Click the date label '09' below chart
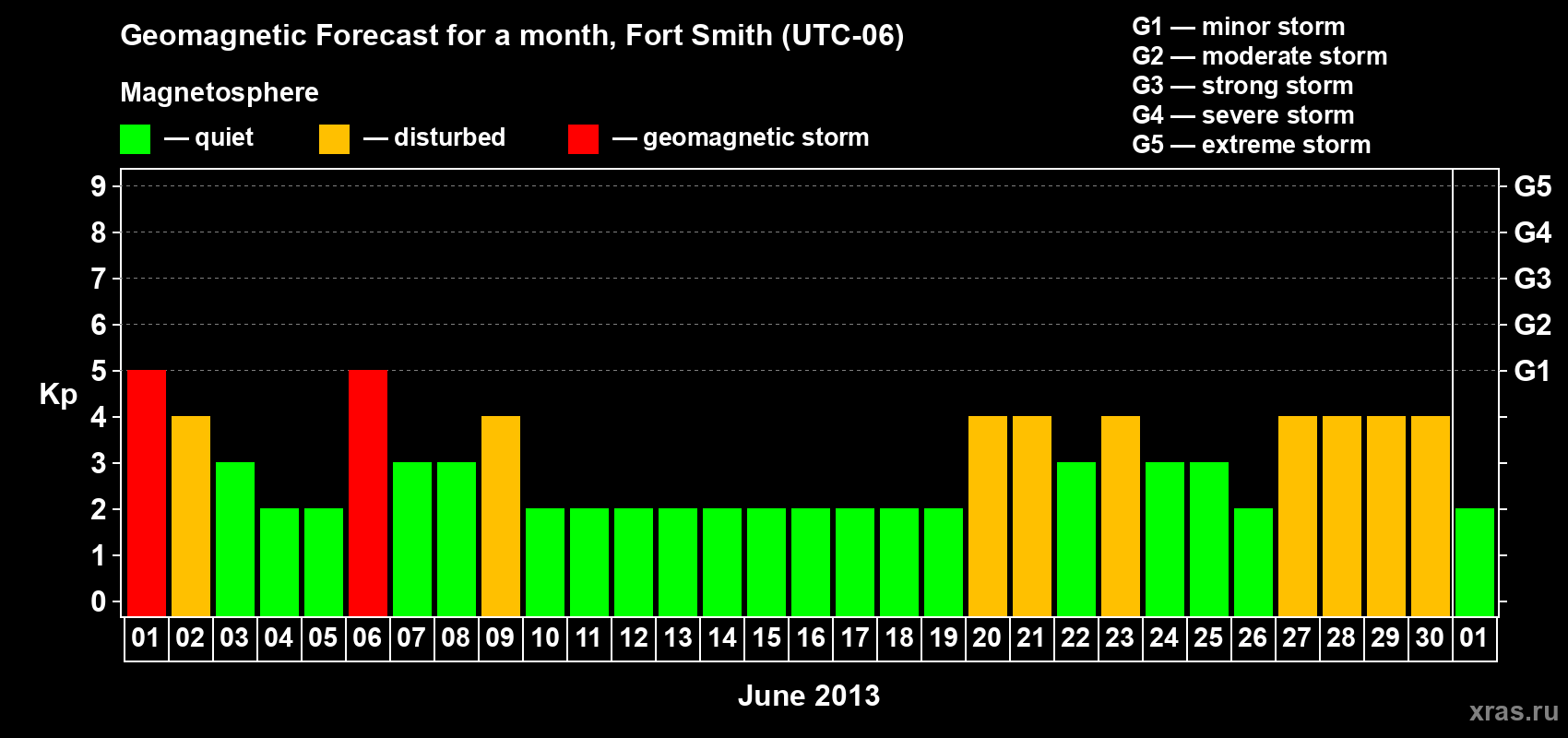1568x738 pixels. pyautogui.click(x=500, y=638)
